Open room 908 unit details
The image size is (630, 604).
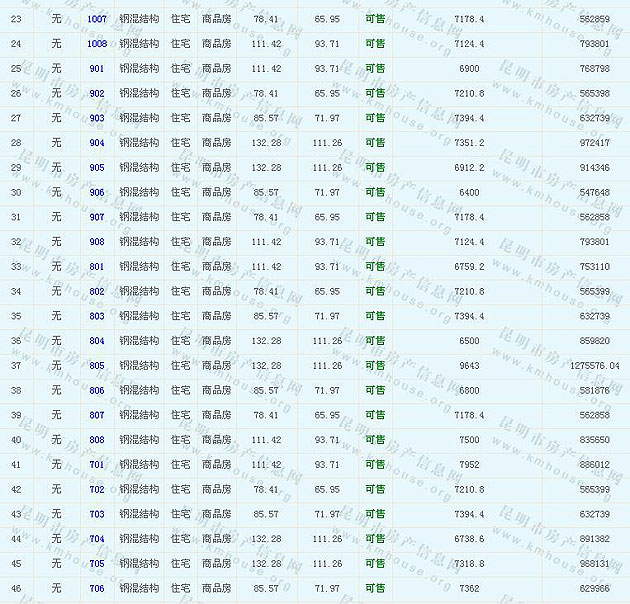(x=97, y=242)
